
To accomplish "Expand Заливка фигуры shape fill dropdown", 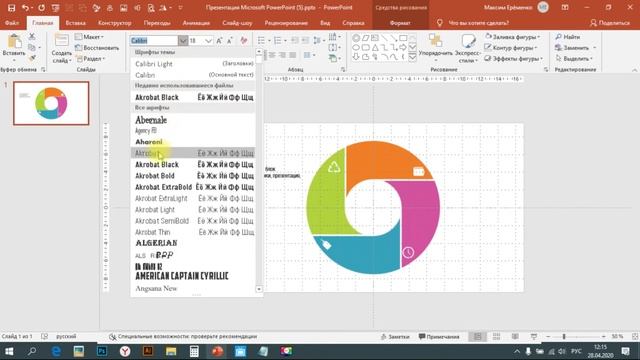I will [x=513, y=37].
